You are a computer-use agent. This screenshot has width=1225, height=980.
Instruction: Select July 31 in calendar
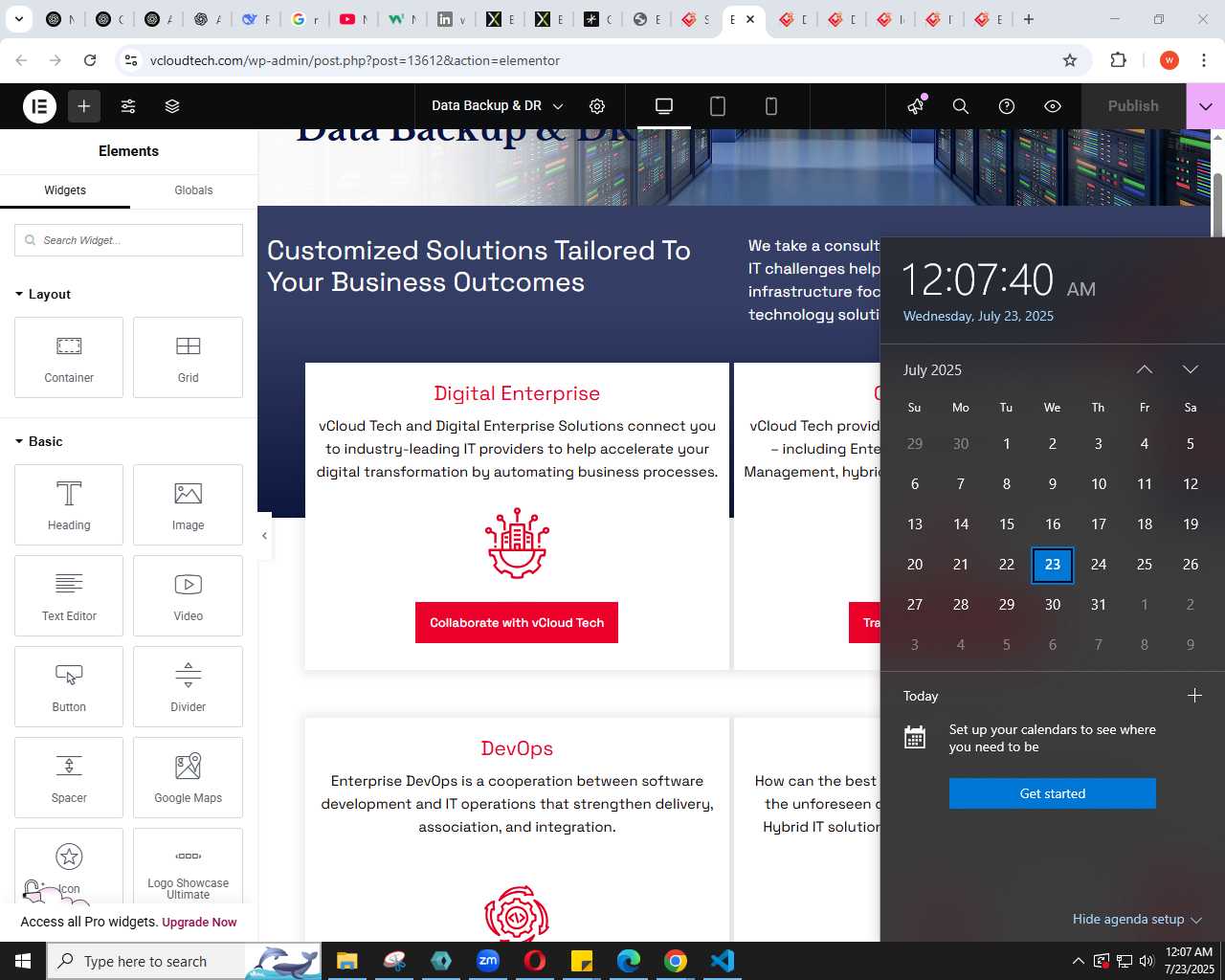(x=1099, y=605)
